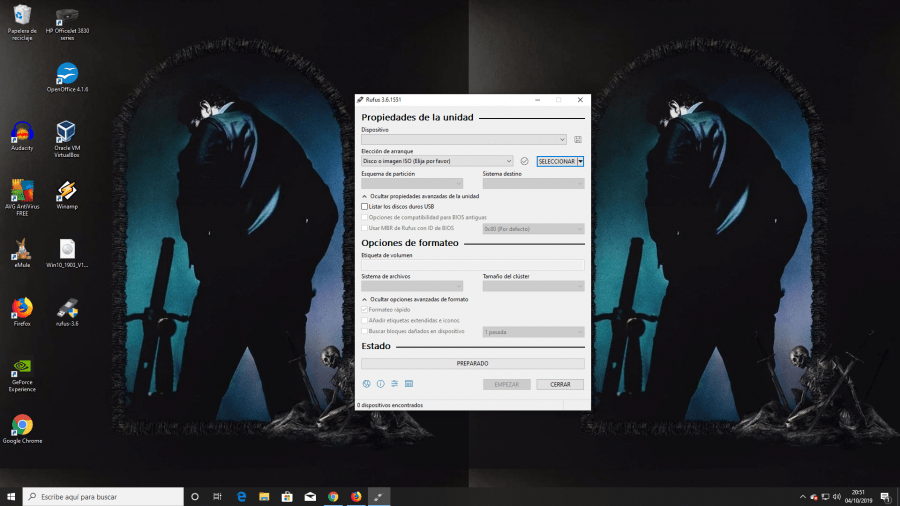900x506 pixels.
Task: Open Rufus settings sliders icon
Action: [x=395, y=384]
